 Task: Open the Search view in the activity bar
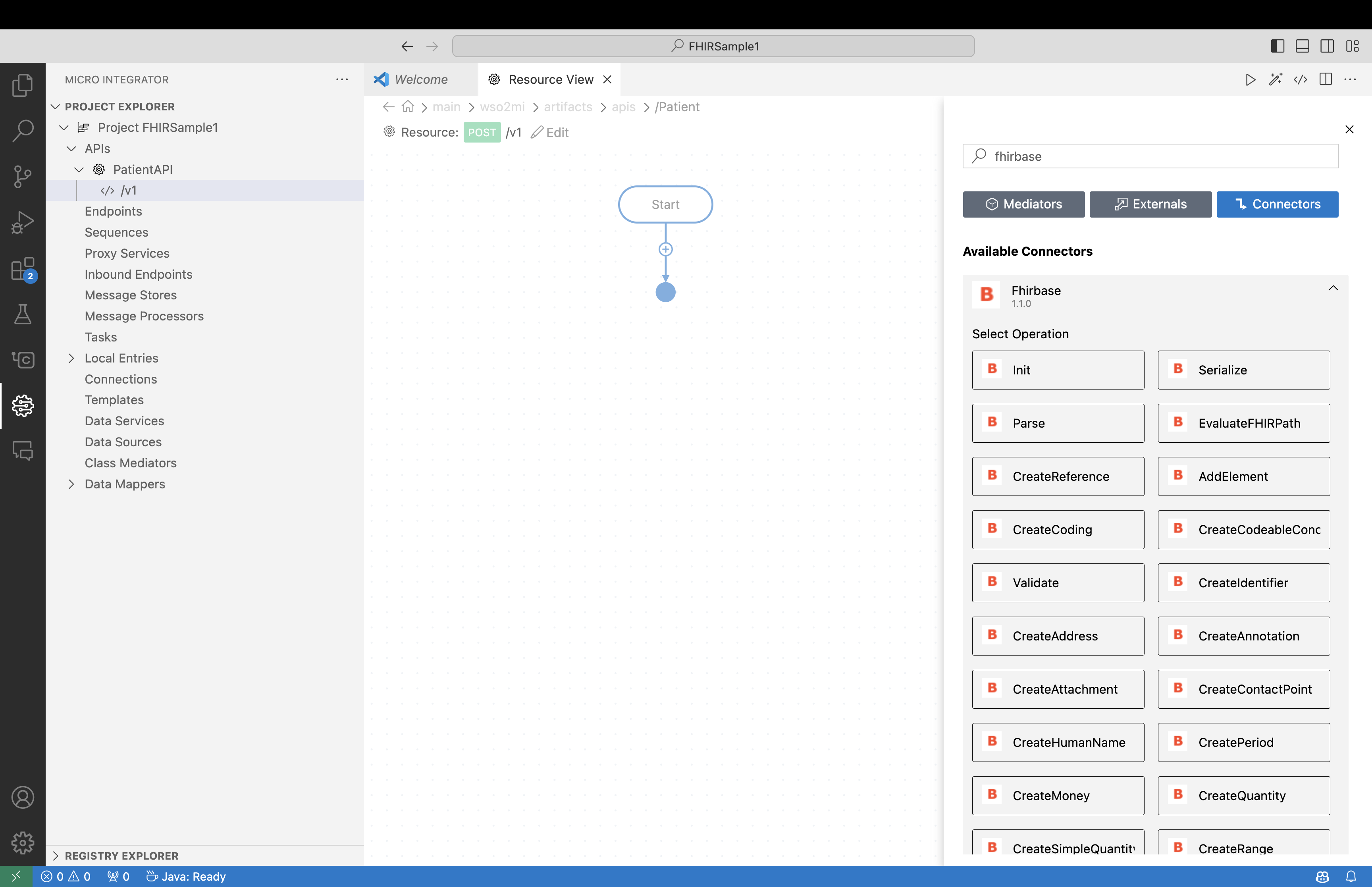point(23,131)
